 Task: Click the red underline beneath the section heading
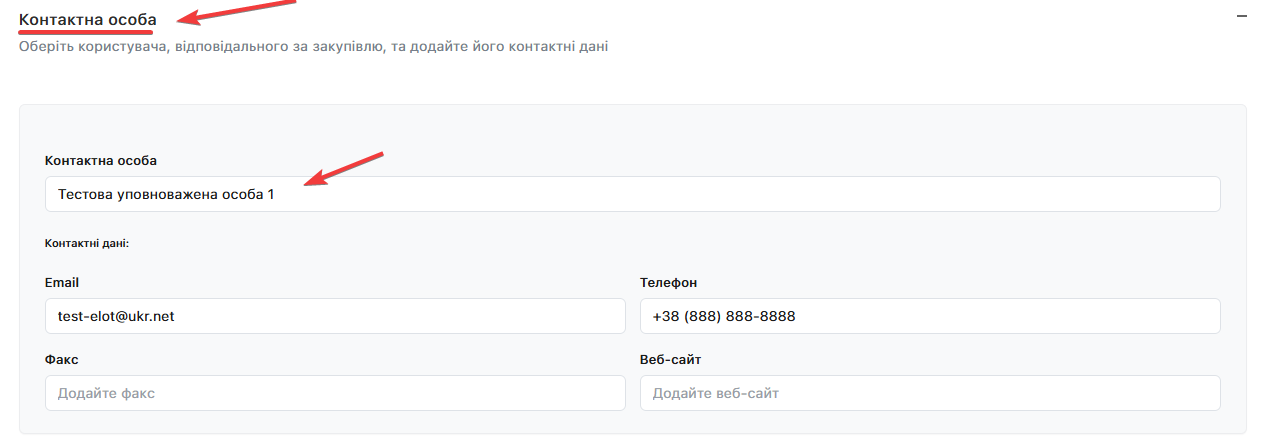85,32
